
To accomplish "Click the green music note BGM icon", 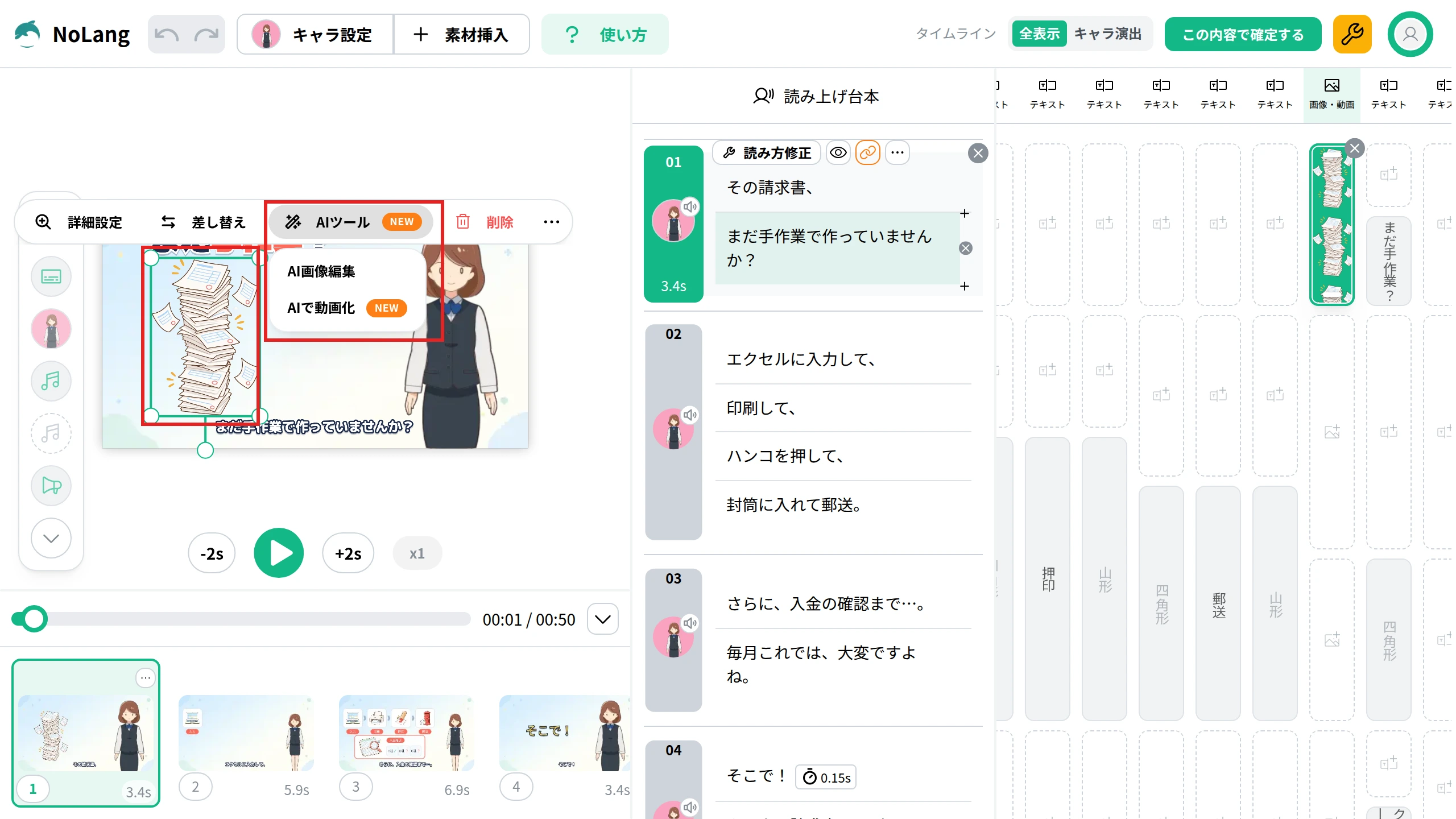I will (51, 381).
